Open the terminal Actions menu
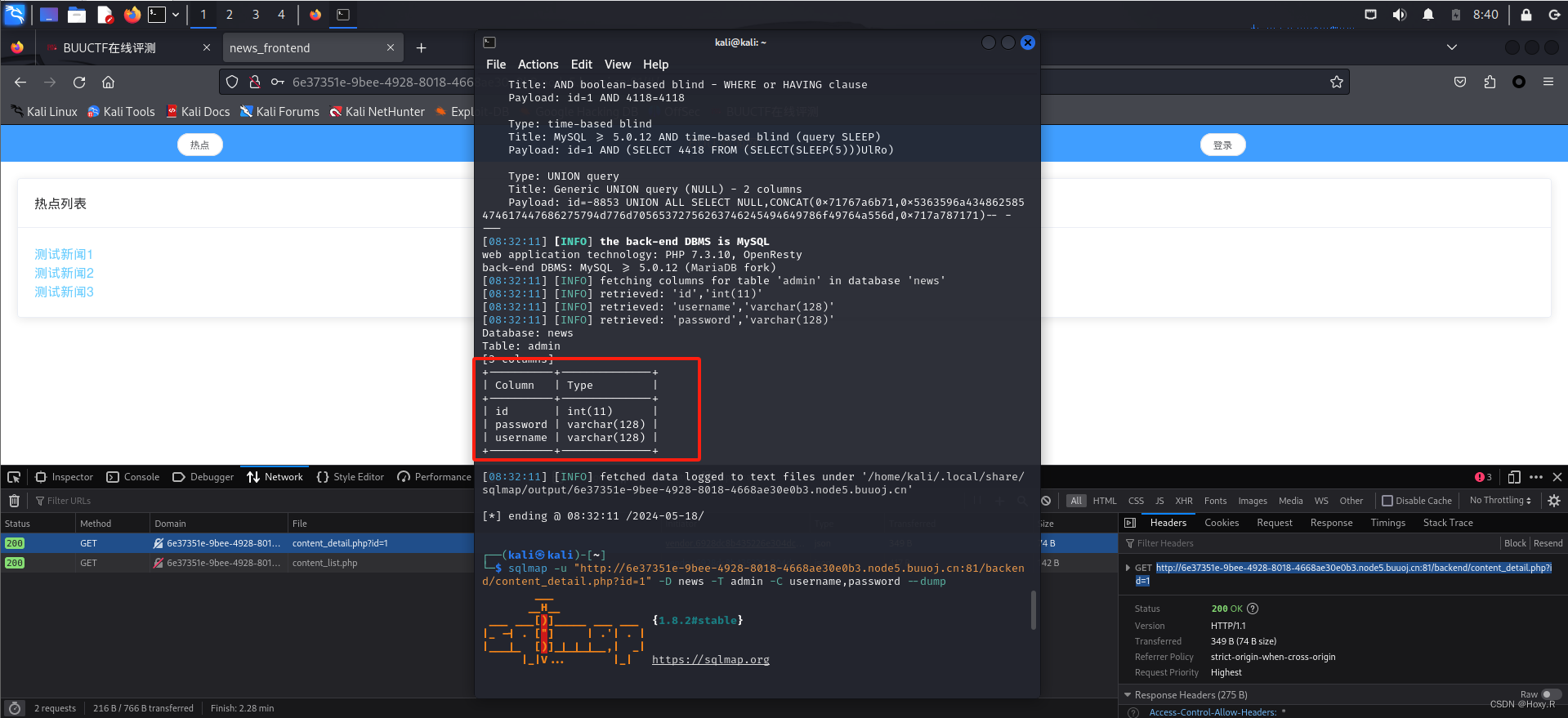This screenshot has height=718, width=1568. point(538,65)
